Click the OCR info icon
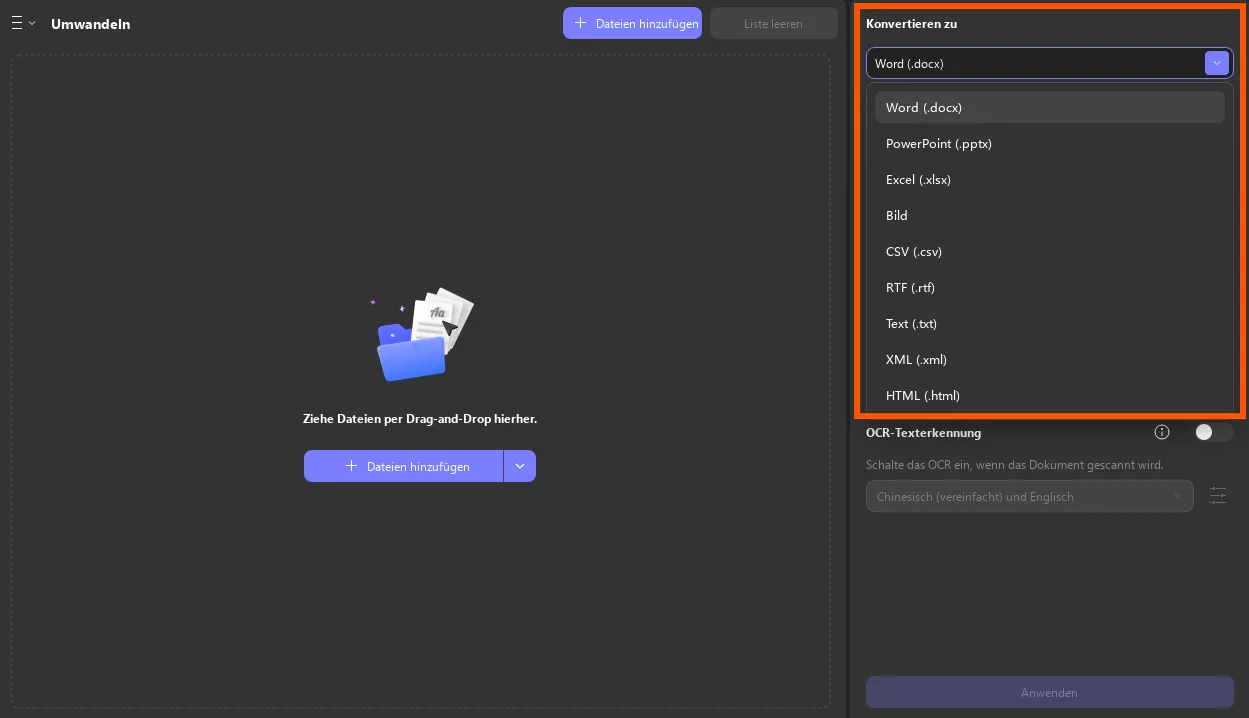The width and height of the screenshot is (1249, 718). coord(1162,432)
